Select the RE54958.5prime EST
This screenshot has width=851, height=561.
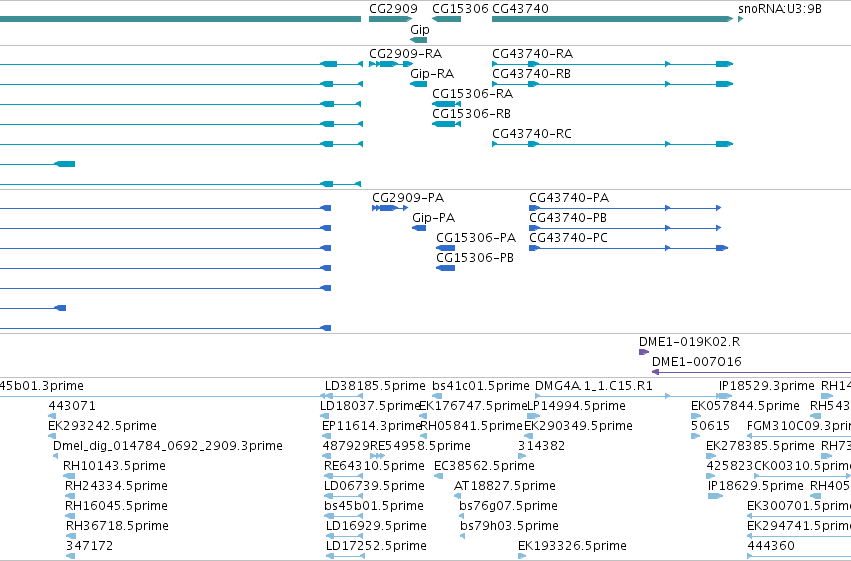[420, 446]
